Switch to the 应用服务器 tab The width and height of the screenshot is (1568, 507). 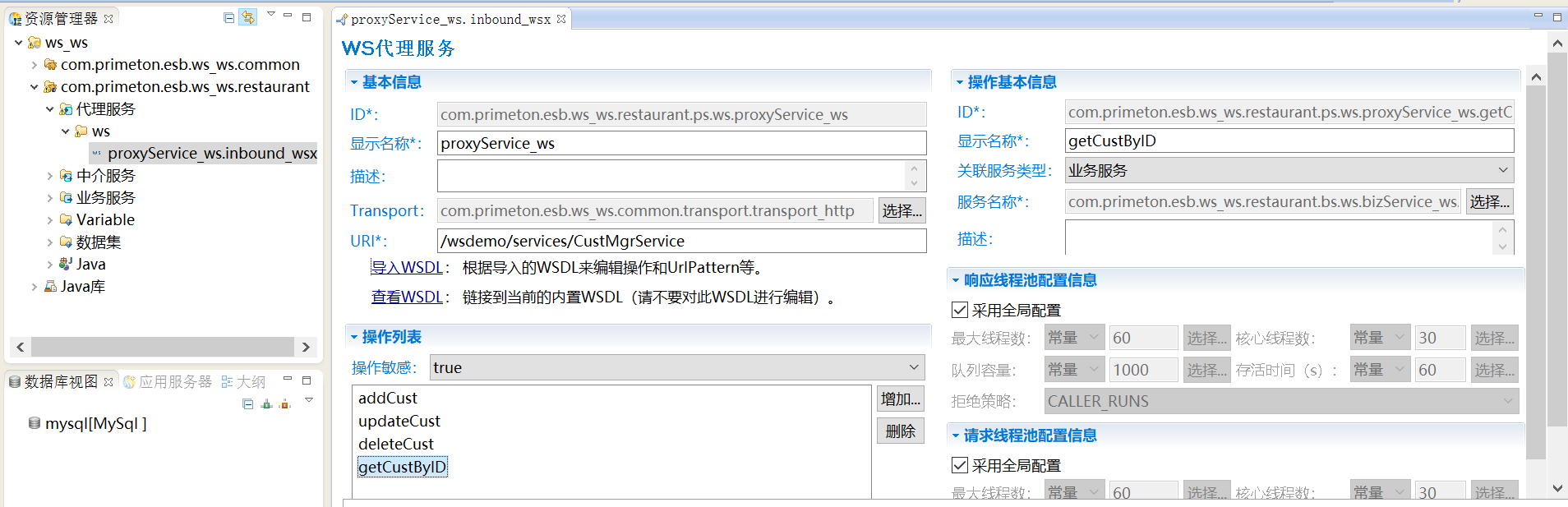168,381
